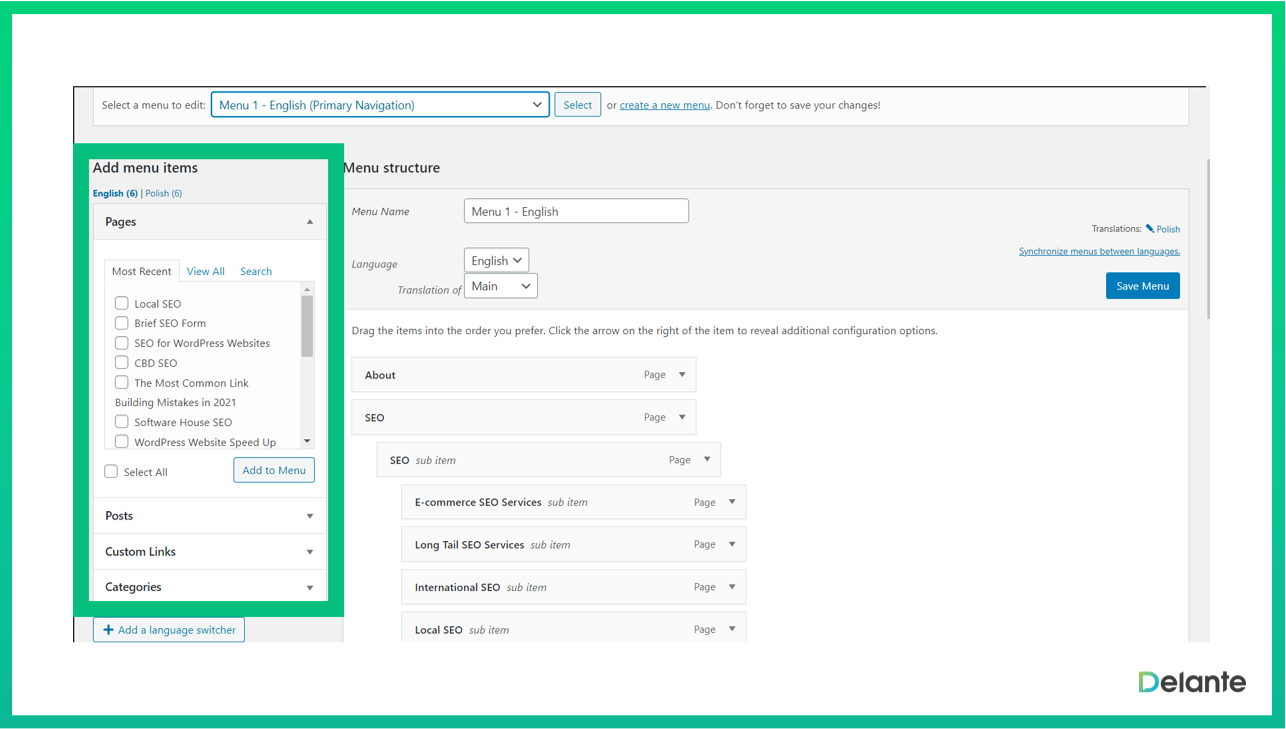
Task: Click the plus icon on language switcher button
Action: tap(109, 630)
